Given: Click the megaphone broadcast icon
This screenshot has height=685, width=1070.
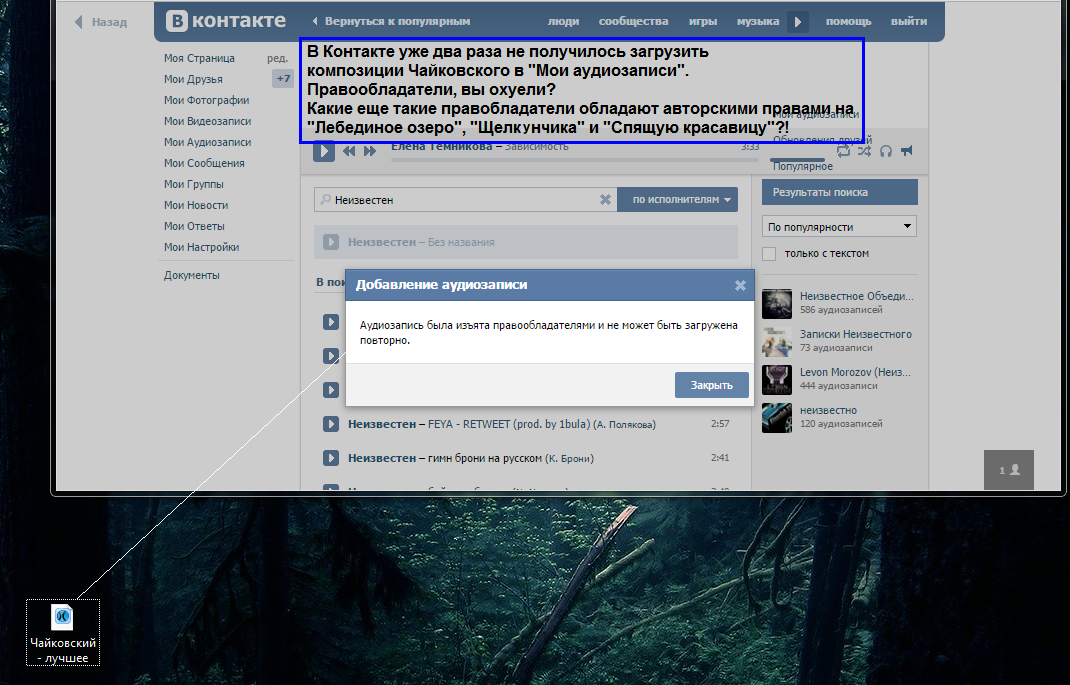Looking at the screenshot, I should (906, 151).
